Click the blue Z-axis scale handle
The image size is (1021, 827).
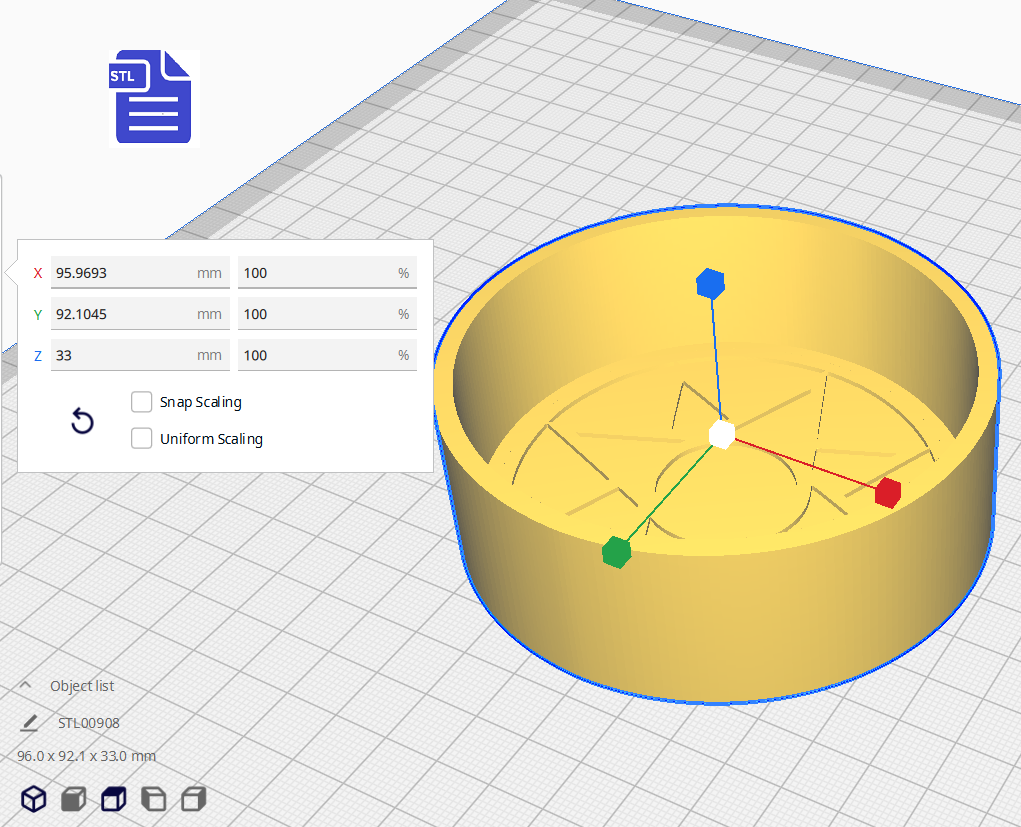click(709, 283)
